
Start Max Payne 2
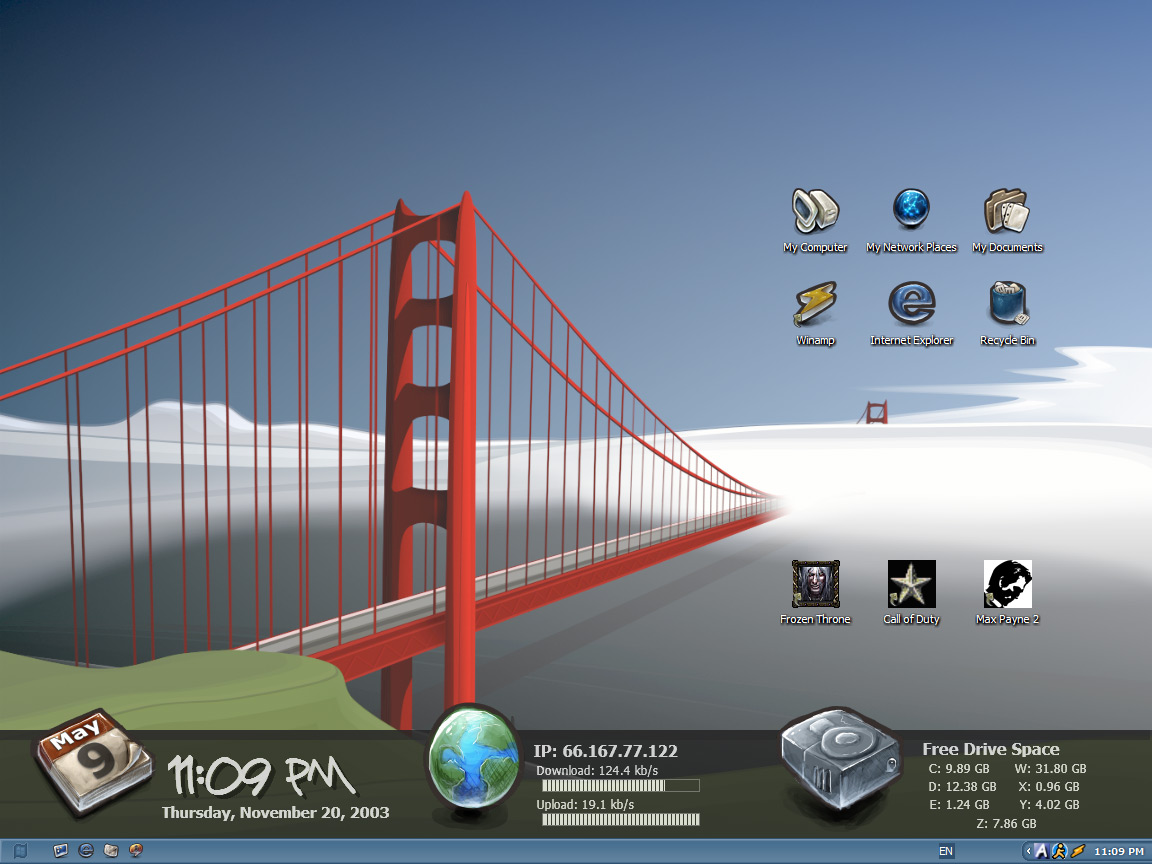click(1007, 585)
